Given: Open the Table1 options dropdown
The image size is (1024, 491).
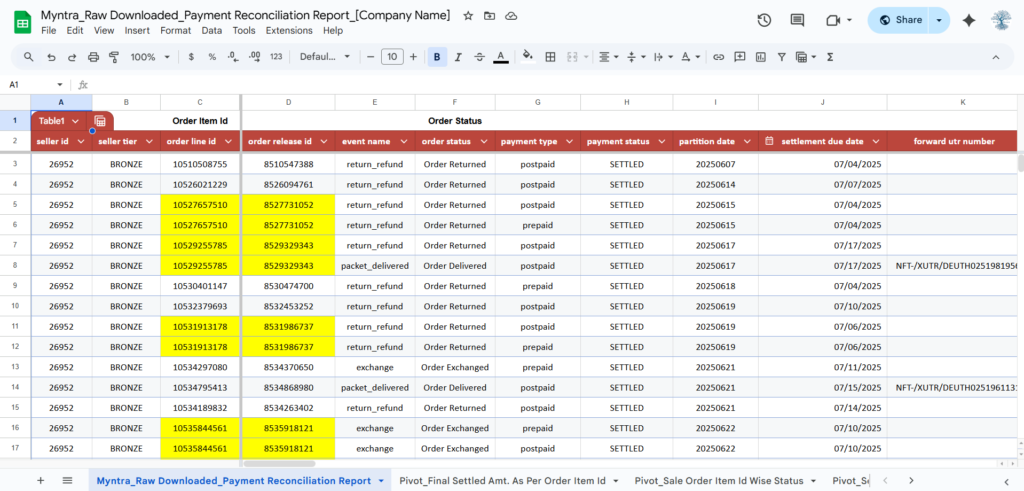Looking at the screenshot, I should tap(76, 121).
